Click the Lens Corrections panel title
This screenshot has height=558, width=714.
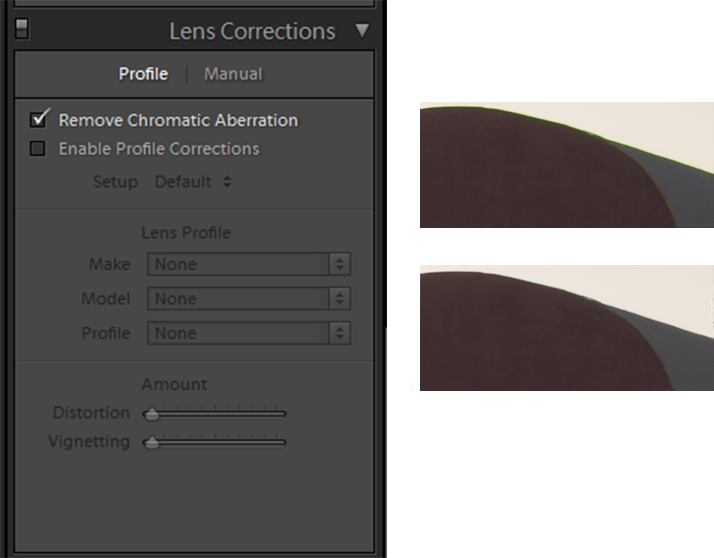pos(252,31)
